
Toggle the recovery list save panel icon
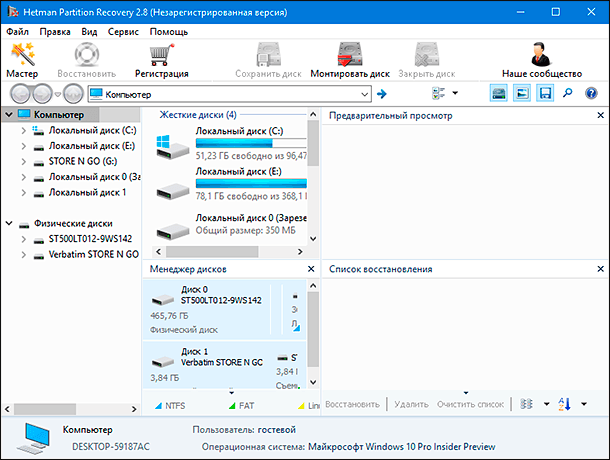[545, 93]
